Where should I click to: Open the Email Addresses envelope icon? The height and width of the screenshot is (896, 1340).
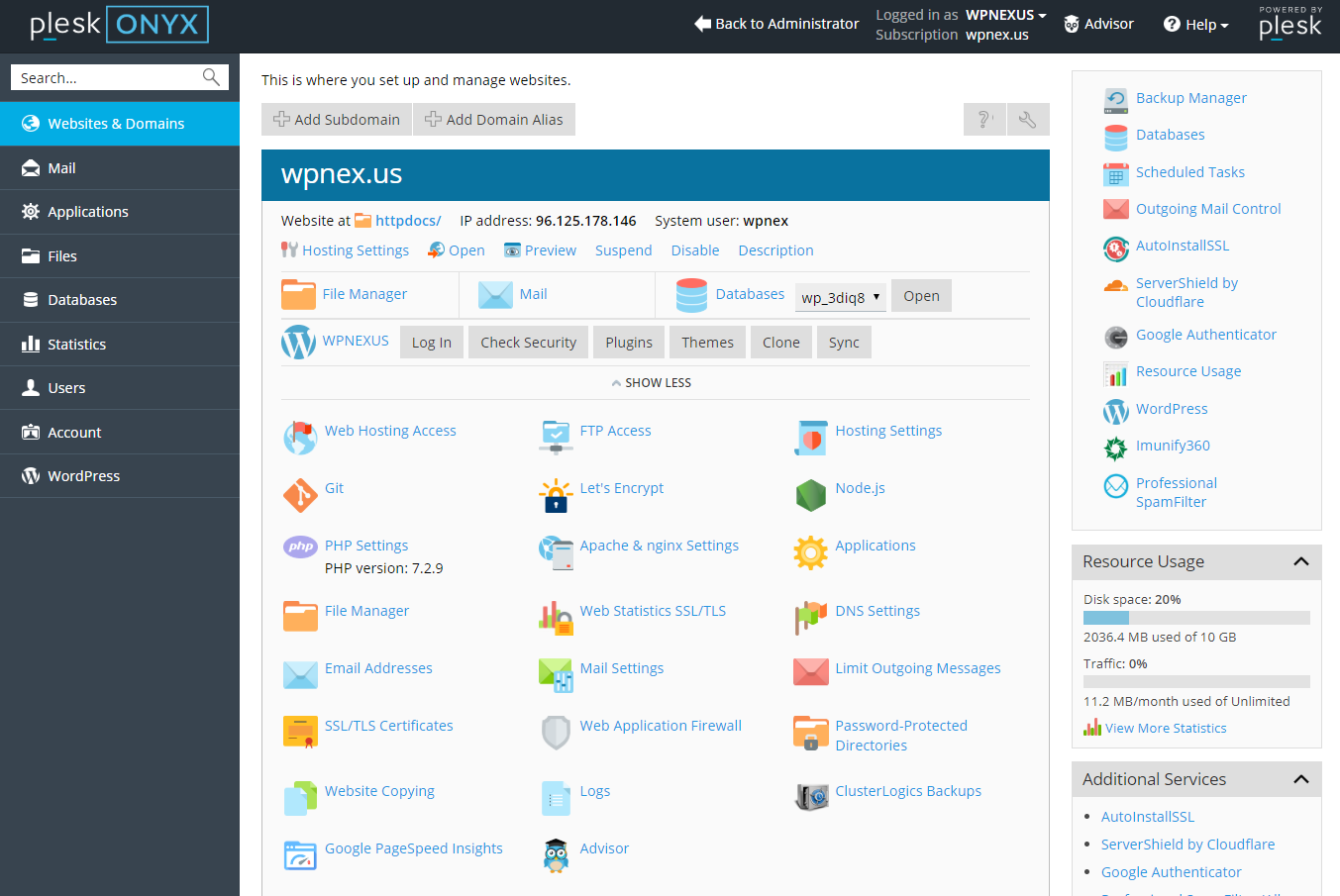[x=300, y=675]
